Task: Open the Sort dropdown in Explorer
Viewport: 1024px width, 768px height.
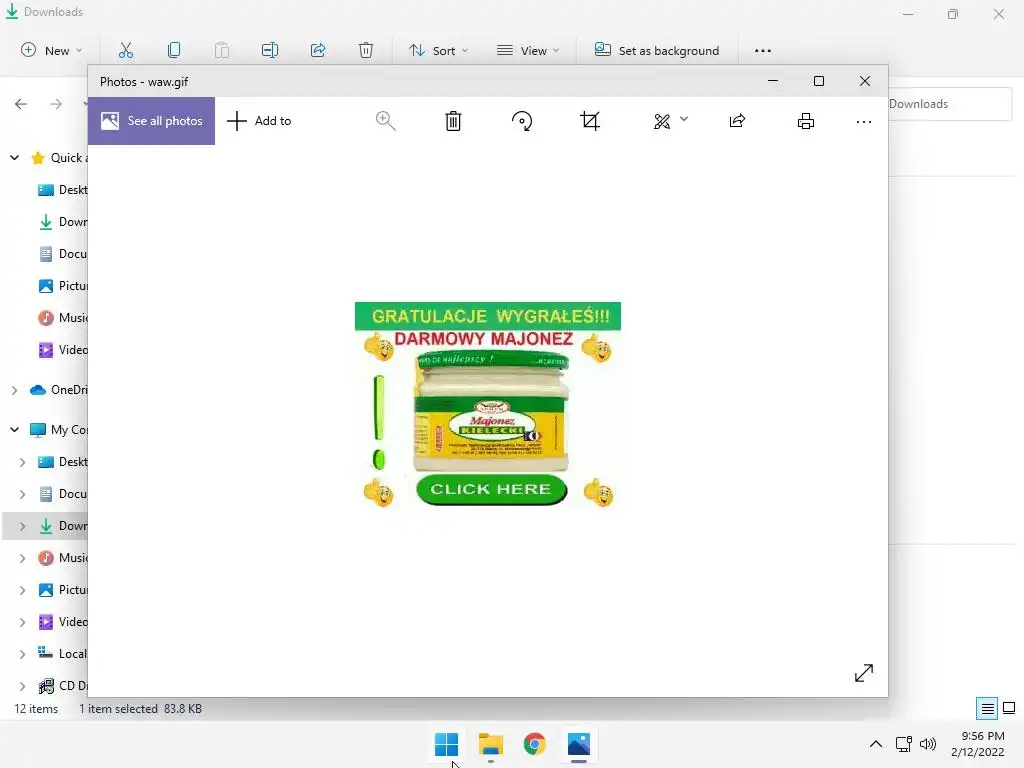Action: click(438, 50)
